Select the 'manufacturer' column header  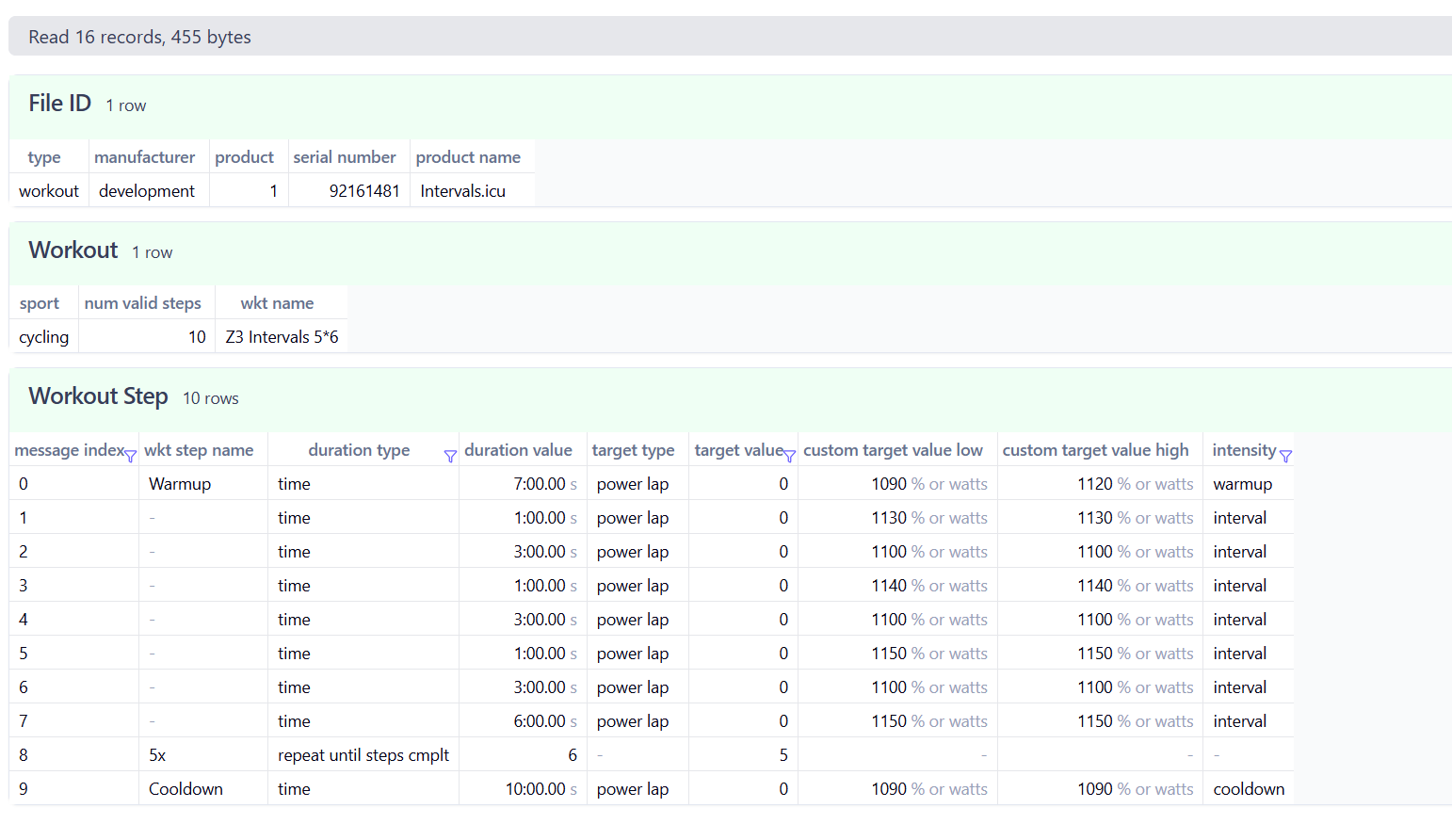(x=144, y=157)
